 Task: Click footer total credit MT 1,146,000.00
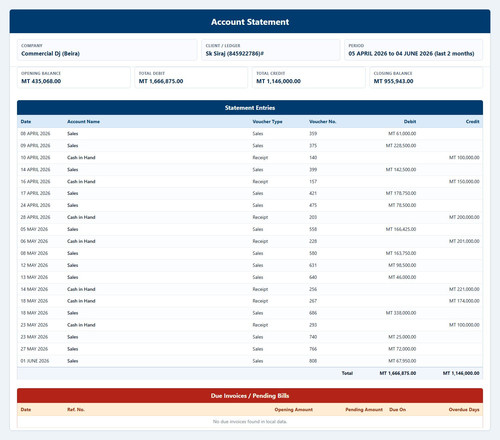[461, 373]
